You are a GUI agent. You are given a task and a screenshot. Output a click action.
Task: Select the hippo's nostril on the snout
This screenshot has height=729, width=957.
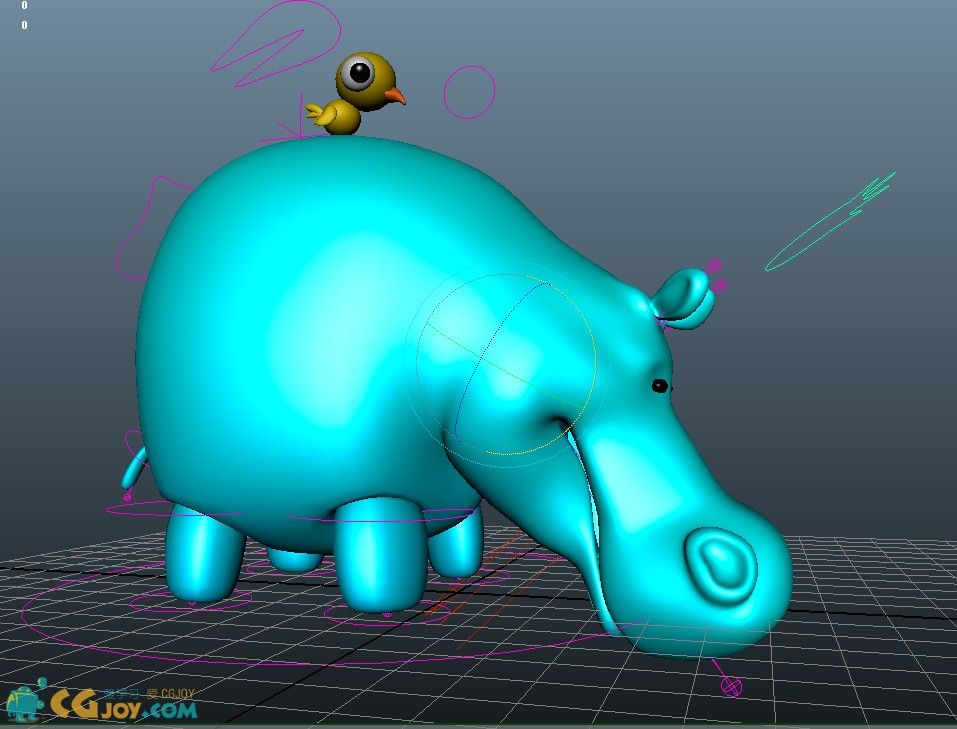721,567
